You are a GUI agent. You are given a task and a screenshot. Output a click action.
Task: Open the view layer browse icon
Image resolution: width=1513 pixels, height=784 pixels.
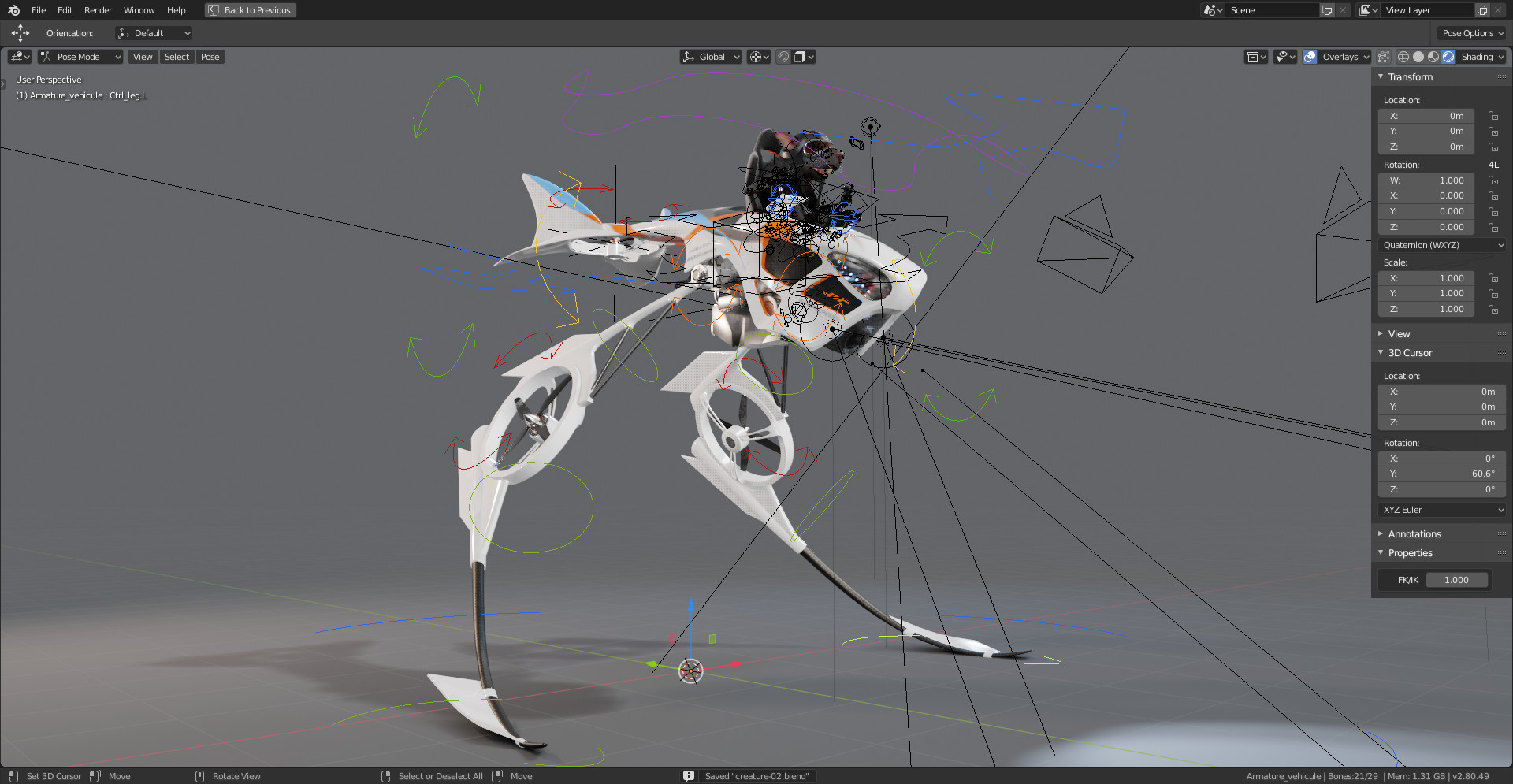coord(1369,10)
